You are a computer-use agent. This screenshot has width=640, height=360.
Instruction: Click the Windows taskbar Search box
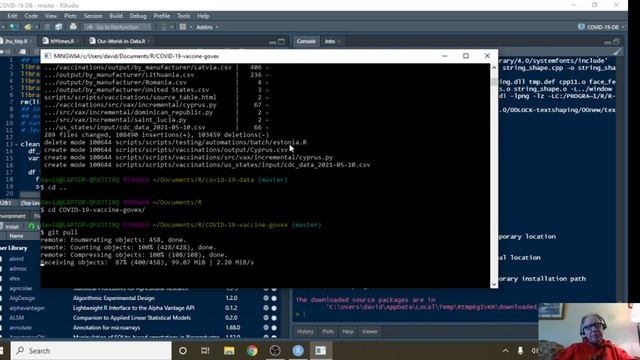point(91,351)
